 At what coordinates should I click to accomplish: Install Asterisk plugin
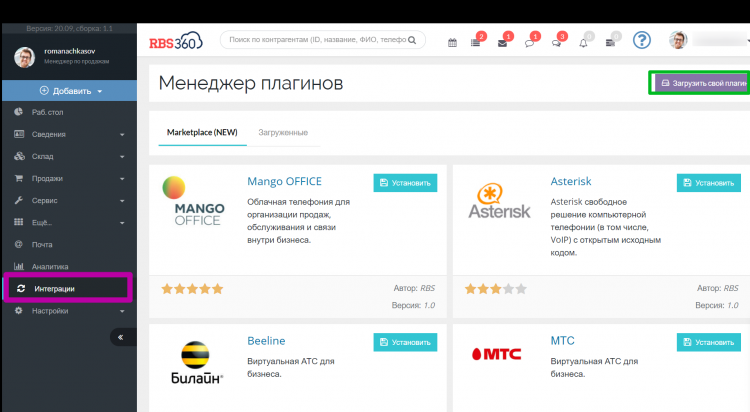pyautogui.click(x=708, y=183)
